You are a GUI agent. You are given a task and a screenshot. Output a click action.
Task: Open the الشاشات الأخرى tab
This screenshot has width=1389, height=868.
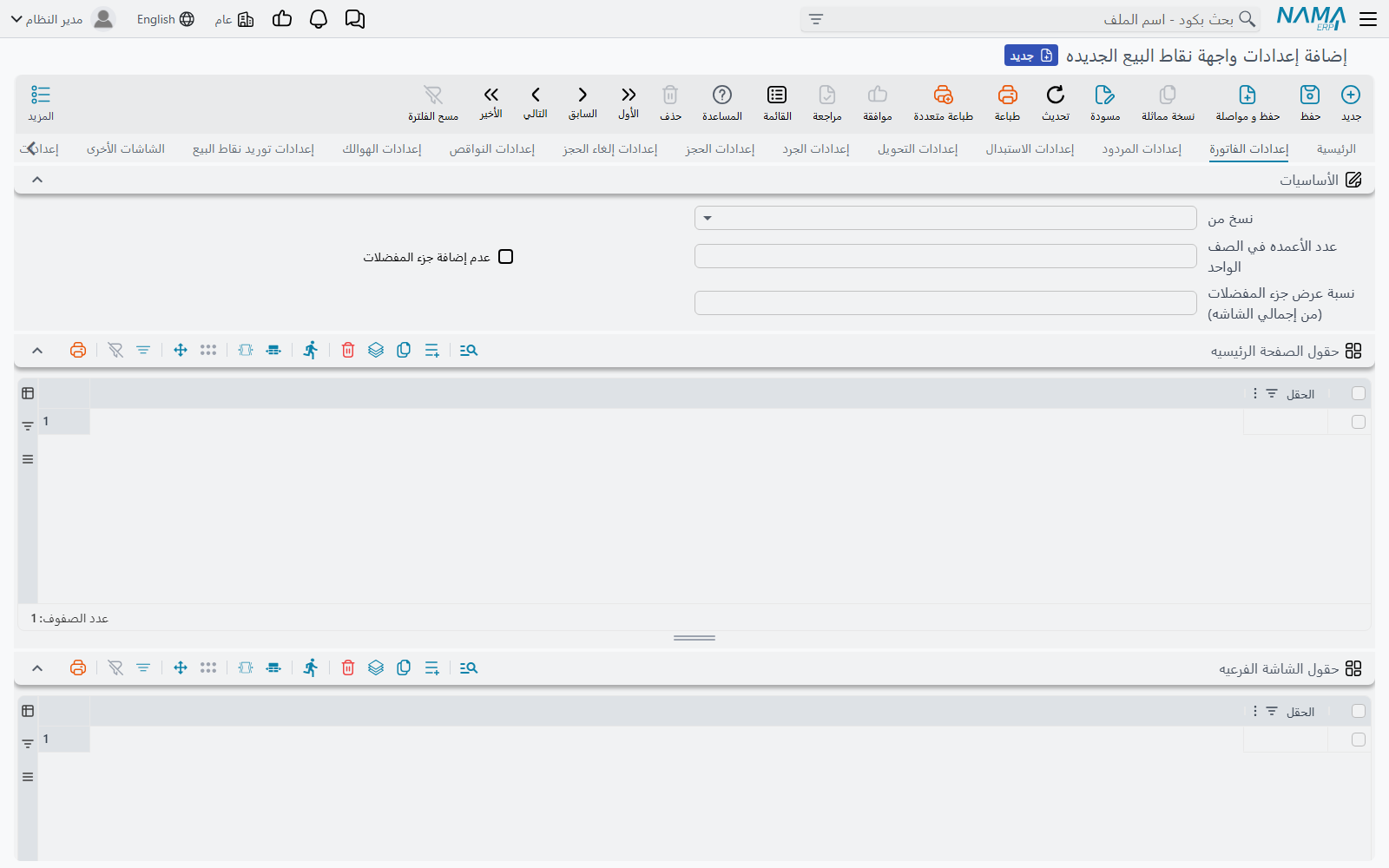coord(126,149)
